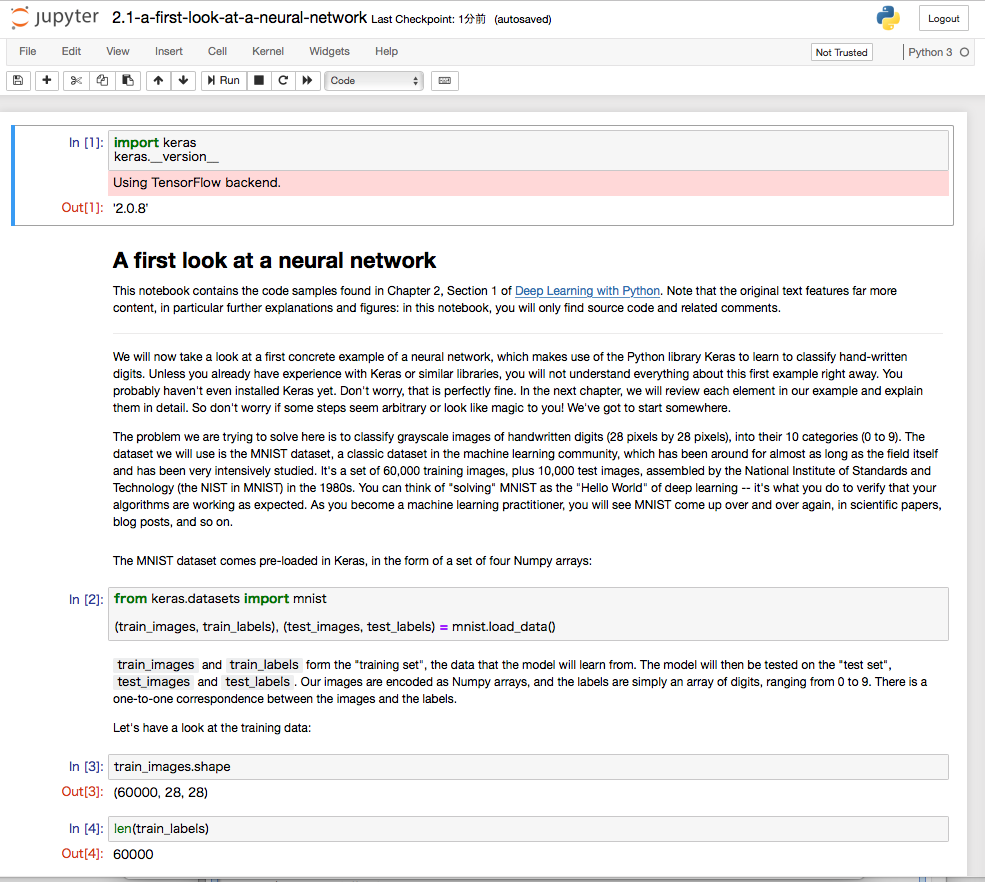Open the cell type dropdown showing Code

pyautogui.click(x=374, y=80)
